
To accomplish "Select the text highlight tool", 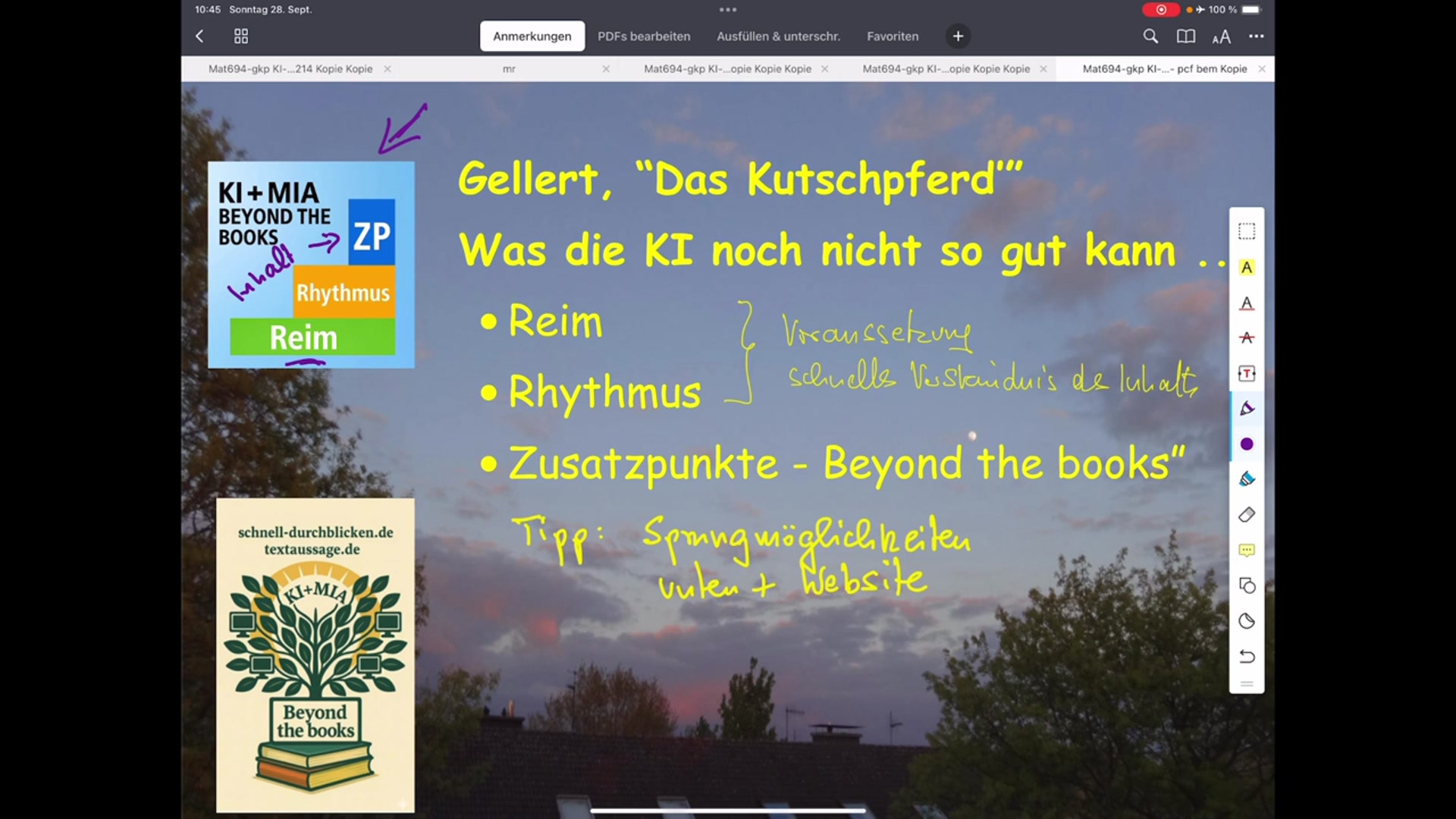I will [x=1247, y=267].
